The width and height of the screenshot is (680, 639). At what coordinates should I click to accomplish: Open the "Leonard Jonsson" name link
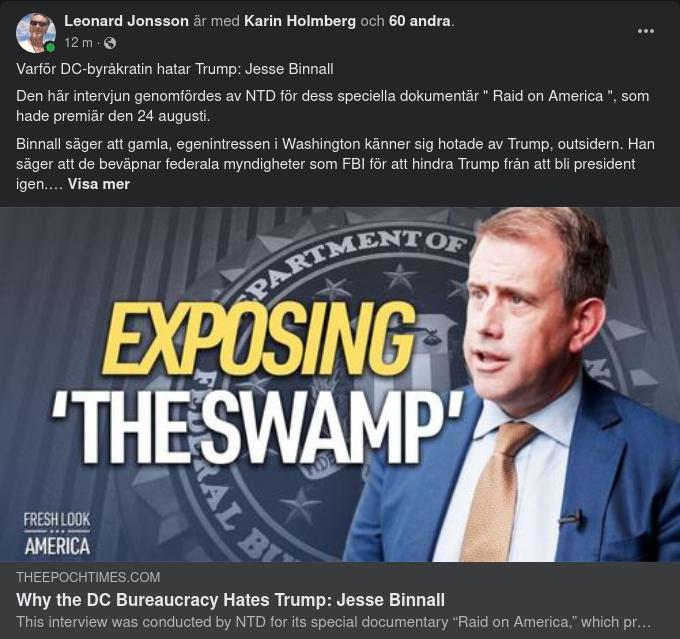pyautogui.click(x=126, y=21)
